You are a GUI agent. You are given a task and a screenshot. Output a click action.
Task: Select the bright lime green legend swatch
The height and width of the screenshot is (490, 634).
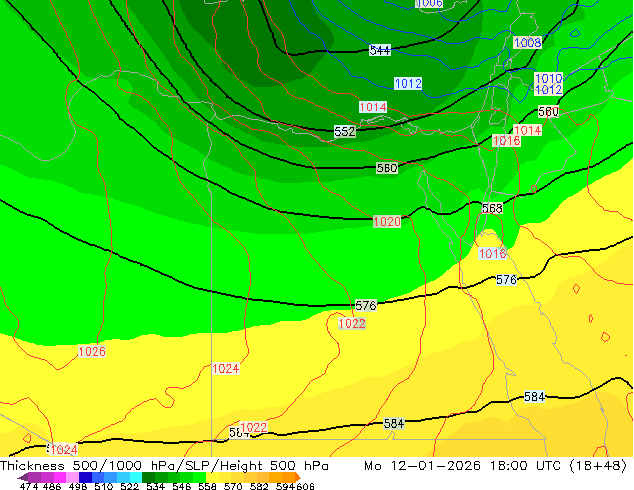[199, 477]
